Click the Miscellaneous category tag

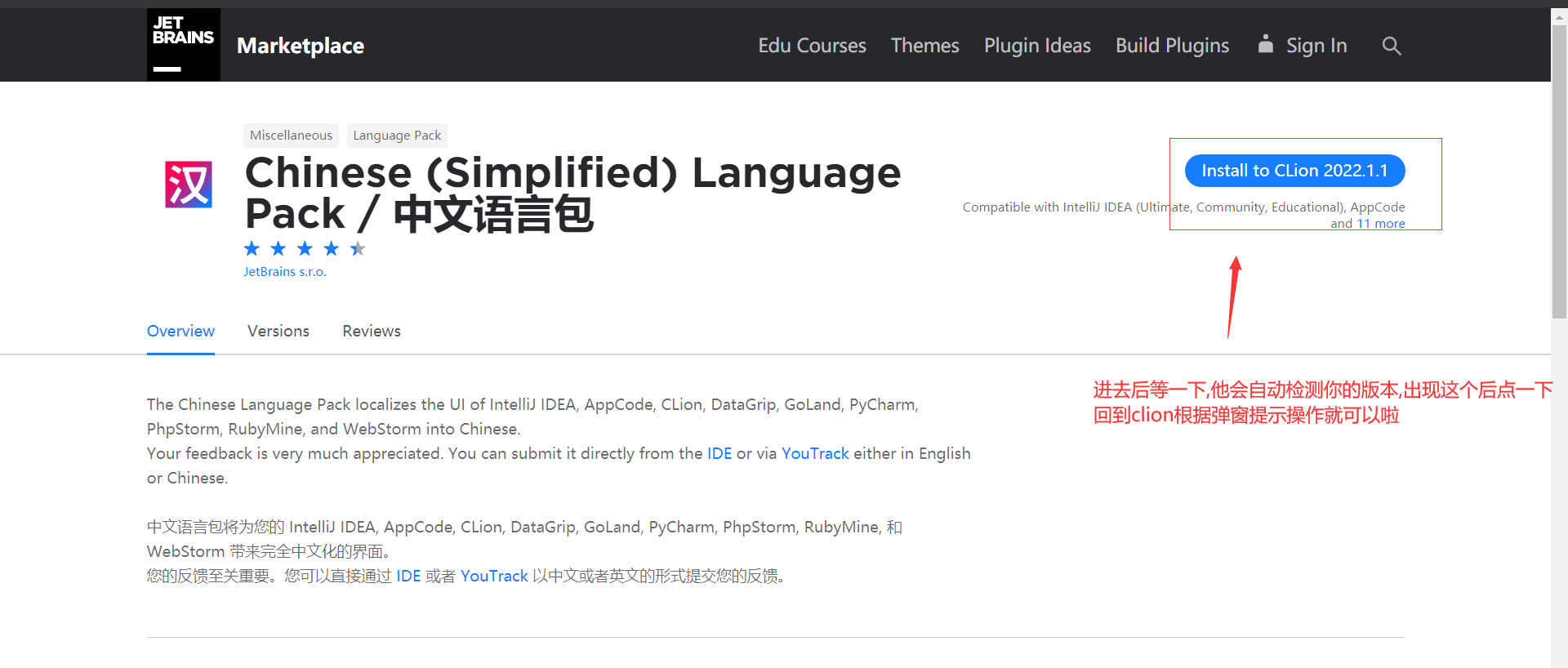291,136
